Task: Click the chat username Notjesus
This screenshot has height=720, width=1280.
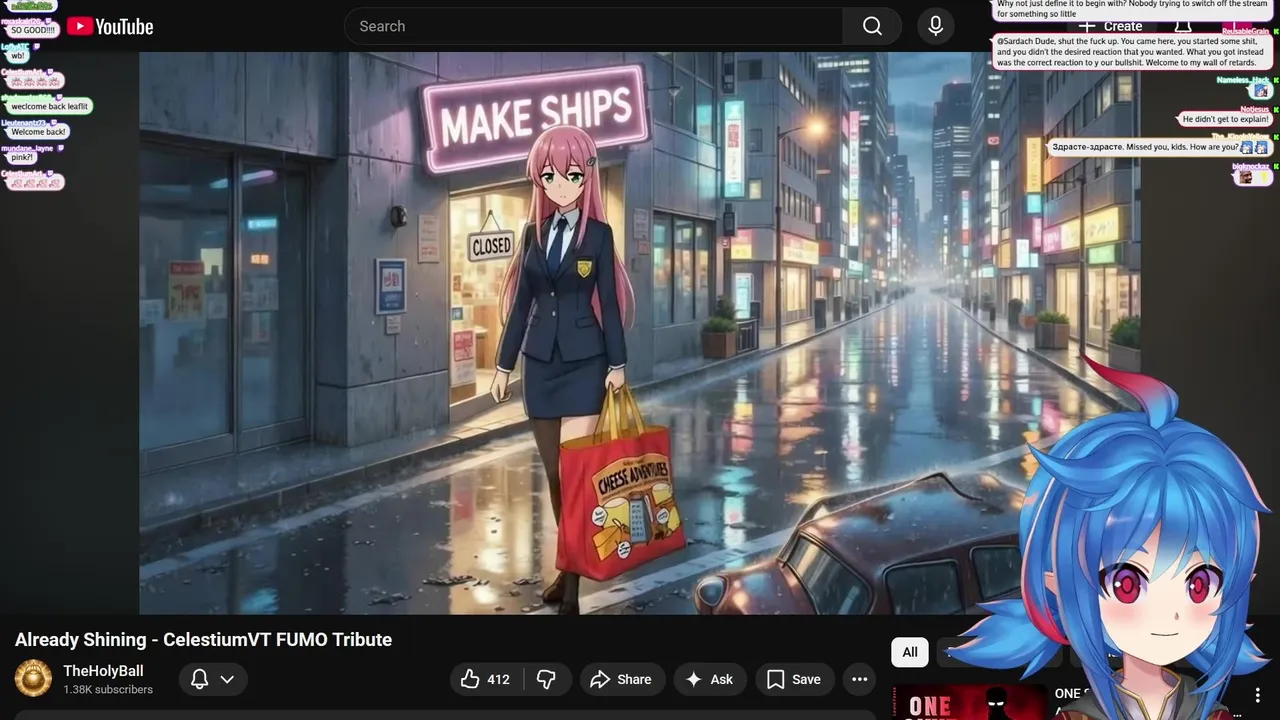Action: [1254, 109]
